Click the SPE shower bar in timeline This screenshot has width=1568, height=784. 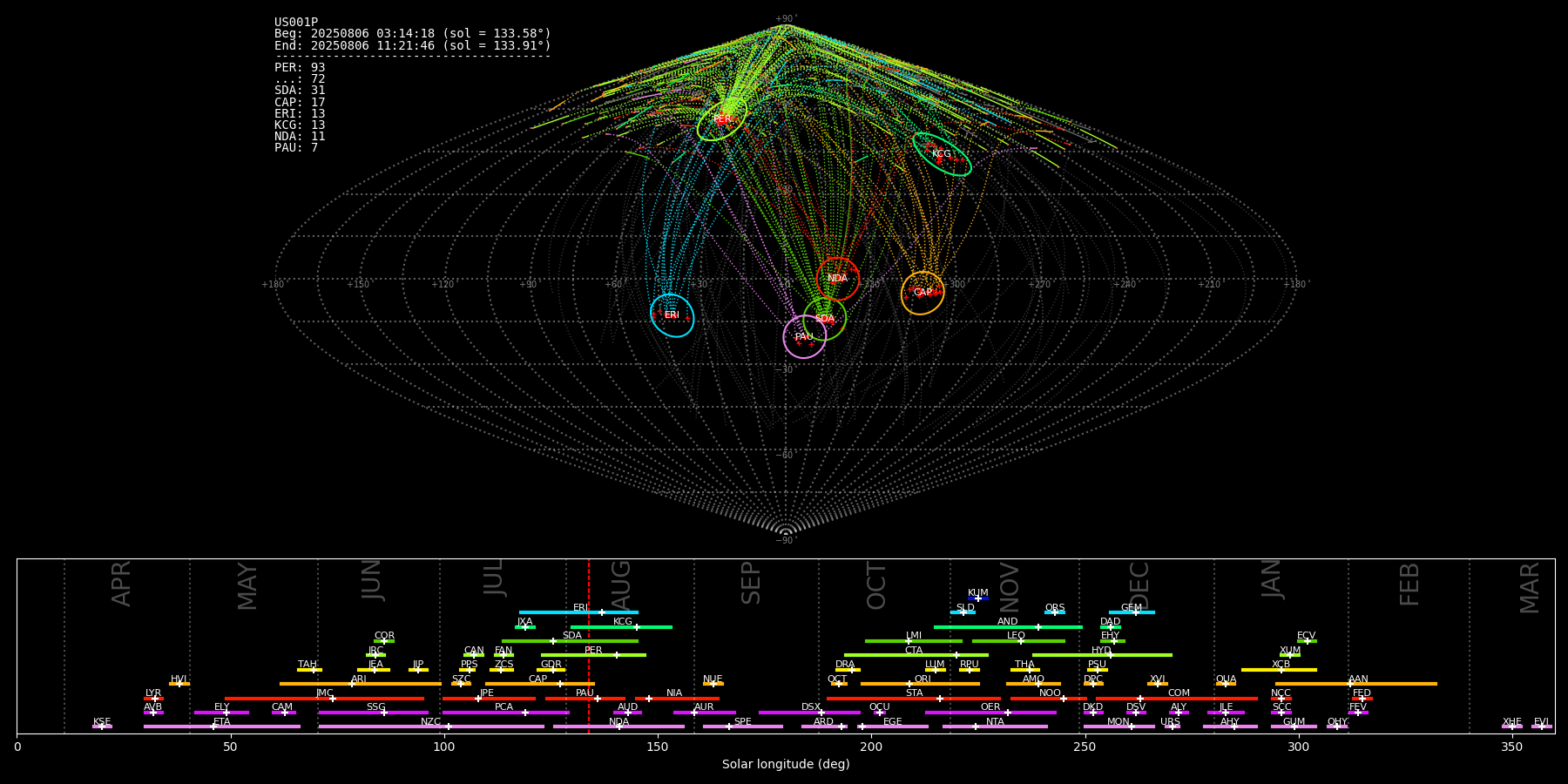pos(743,727)
